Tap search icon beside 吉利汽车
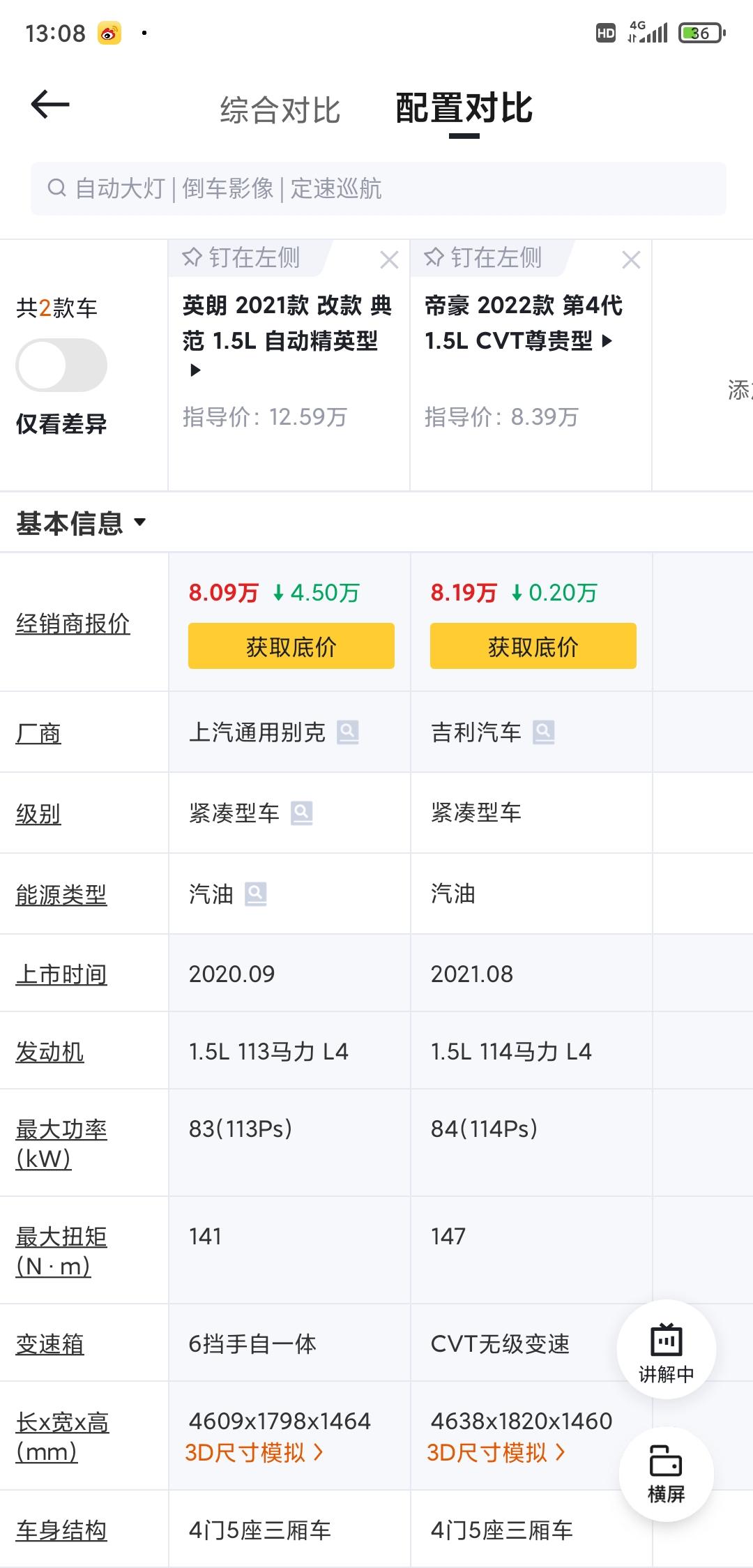The image size is (753, 1568). click(x=543, y=732)
